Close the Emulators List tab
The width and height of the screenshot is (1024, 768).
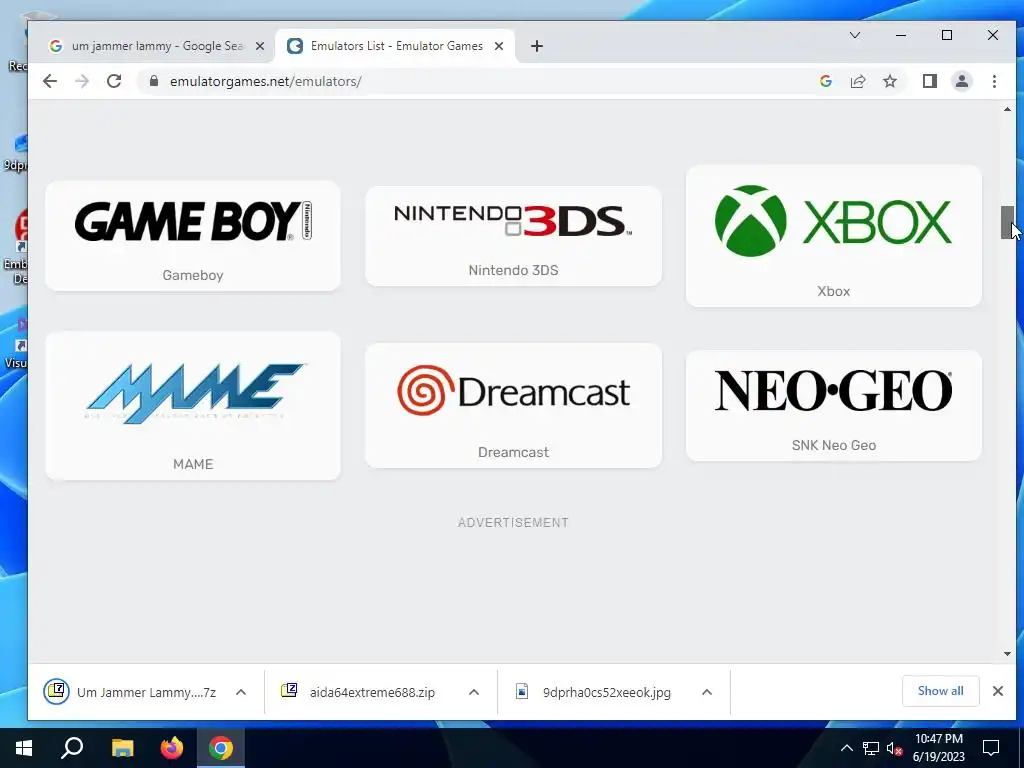tap(498, 46)
